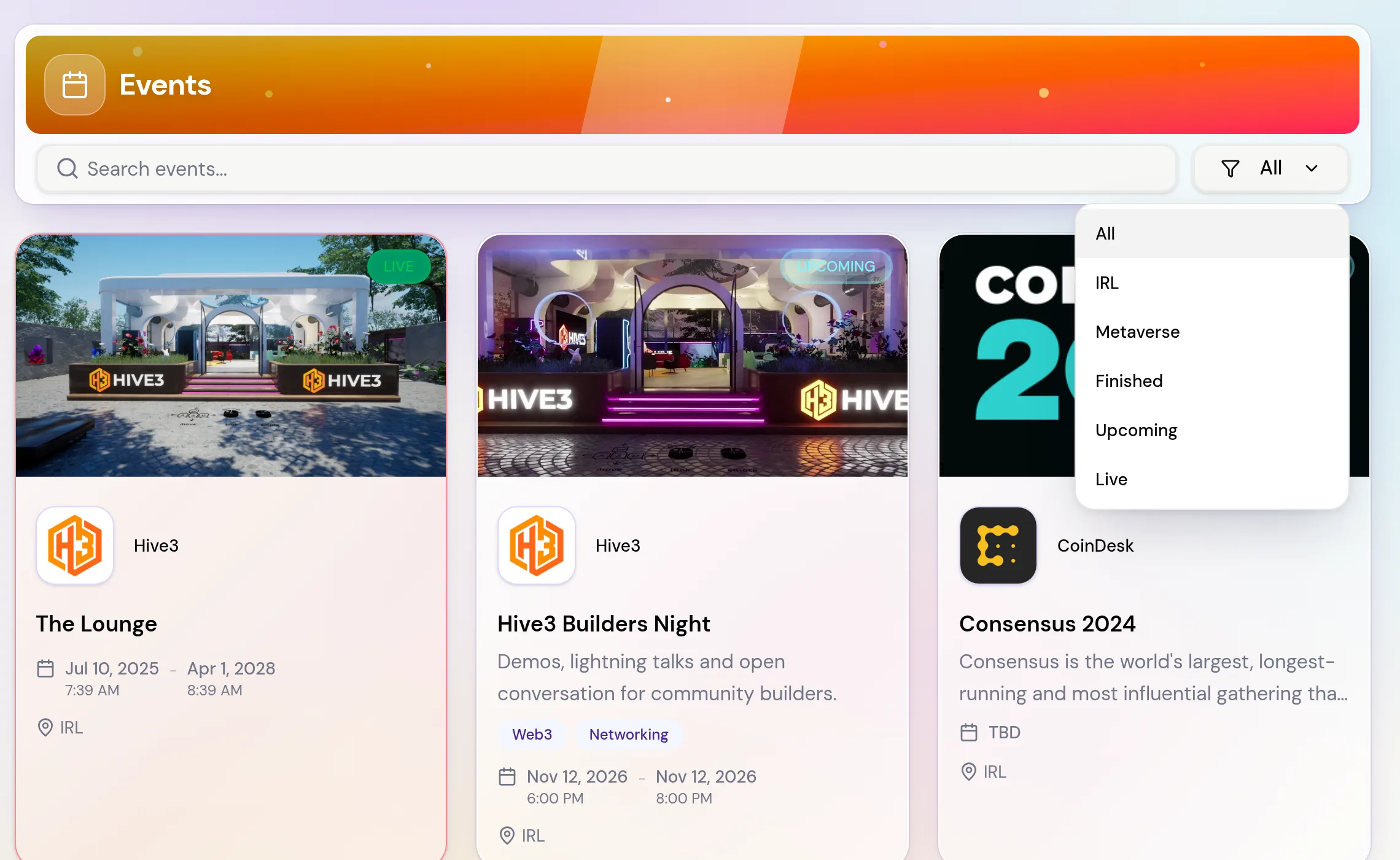This screenshot has width=1400, height=860.
Task: Open the Consensus 2024 title
Action: click(1048, 623)
